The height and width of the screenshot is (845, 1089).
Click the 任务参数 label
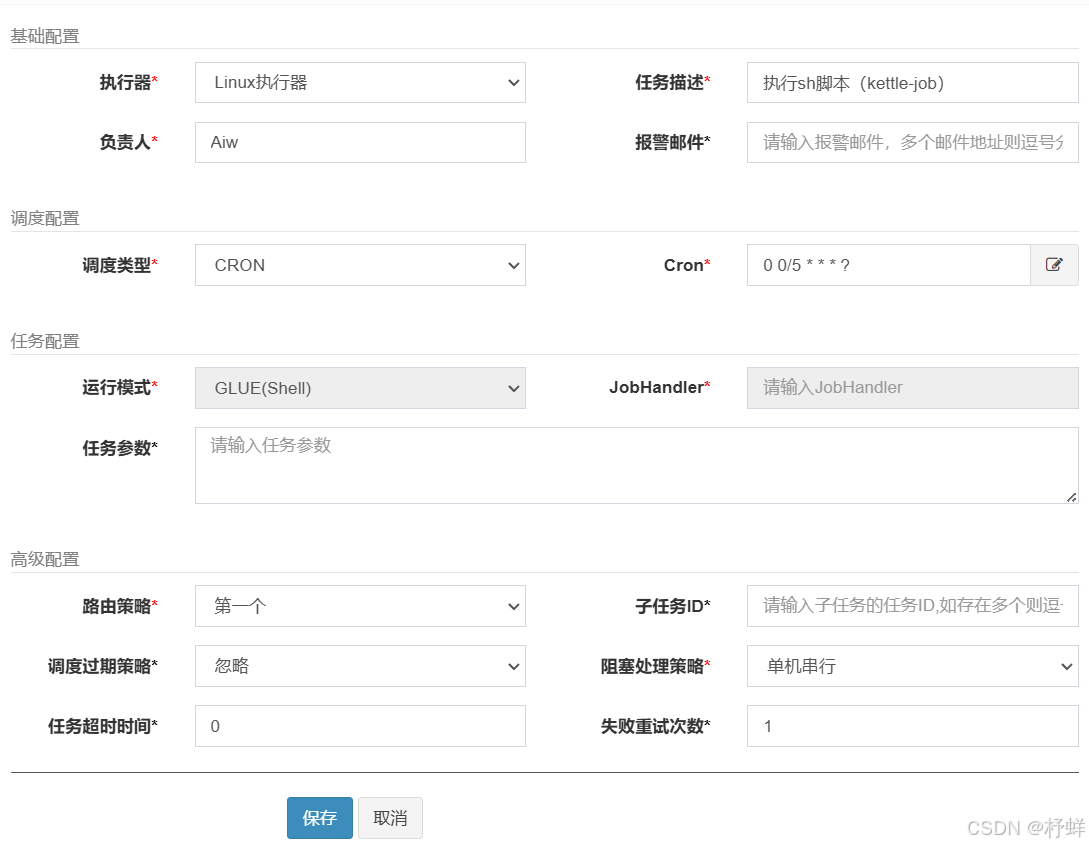(x=120, y=448)
